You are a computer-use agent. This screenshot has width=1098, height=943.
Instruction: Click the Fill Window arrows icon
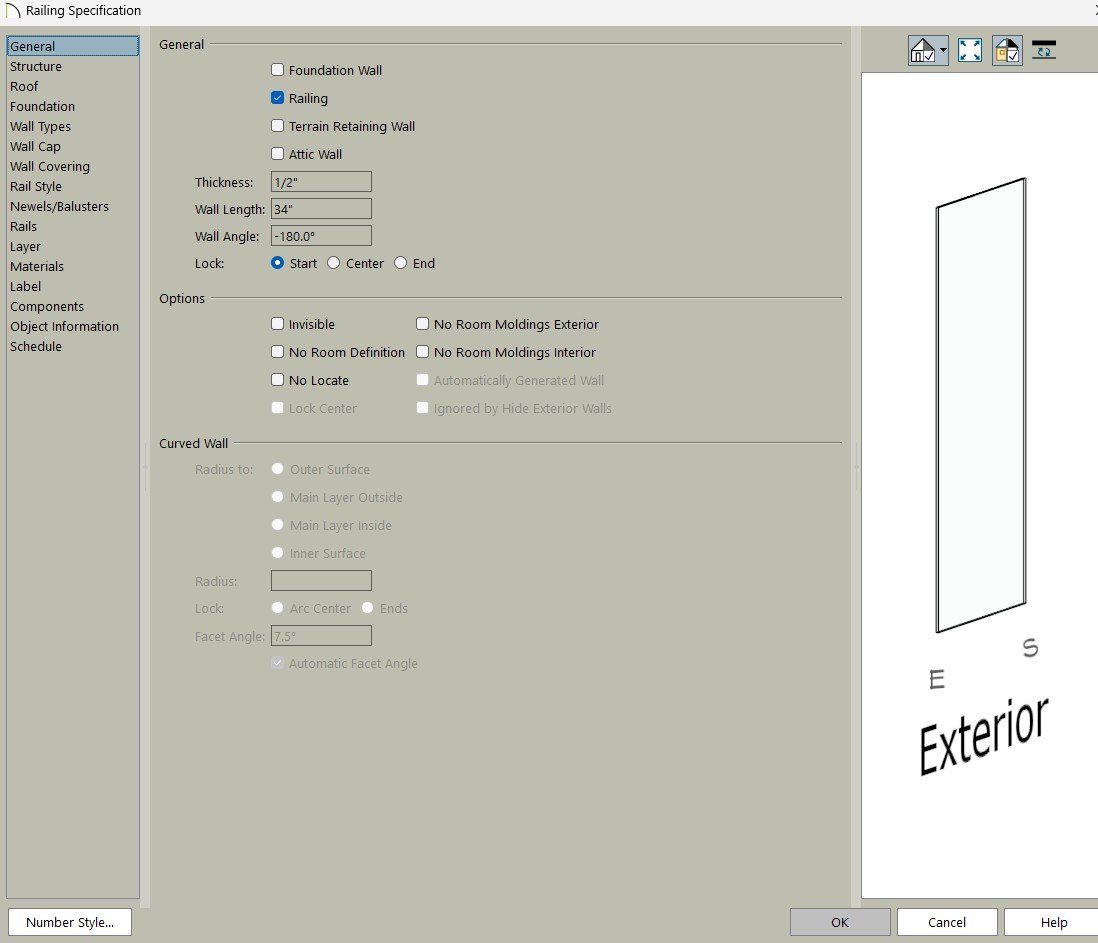point(970,50)
